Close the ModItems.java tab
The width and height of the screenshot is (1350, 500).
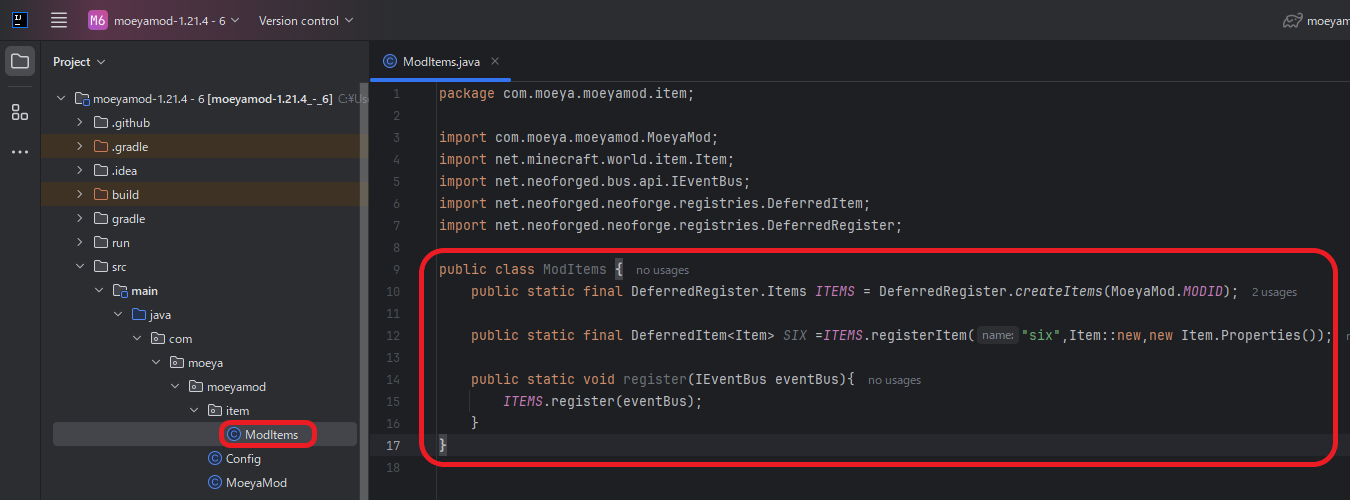pyautogui.click(x=495, y=61)
